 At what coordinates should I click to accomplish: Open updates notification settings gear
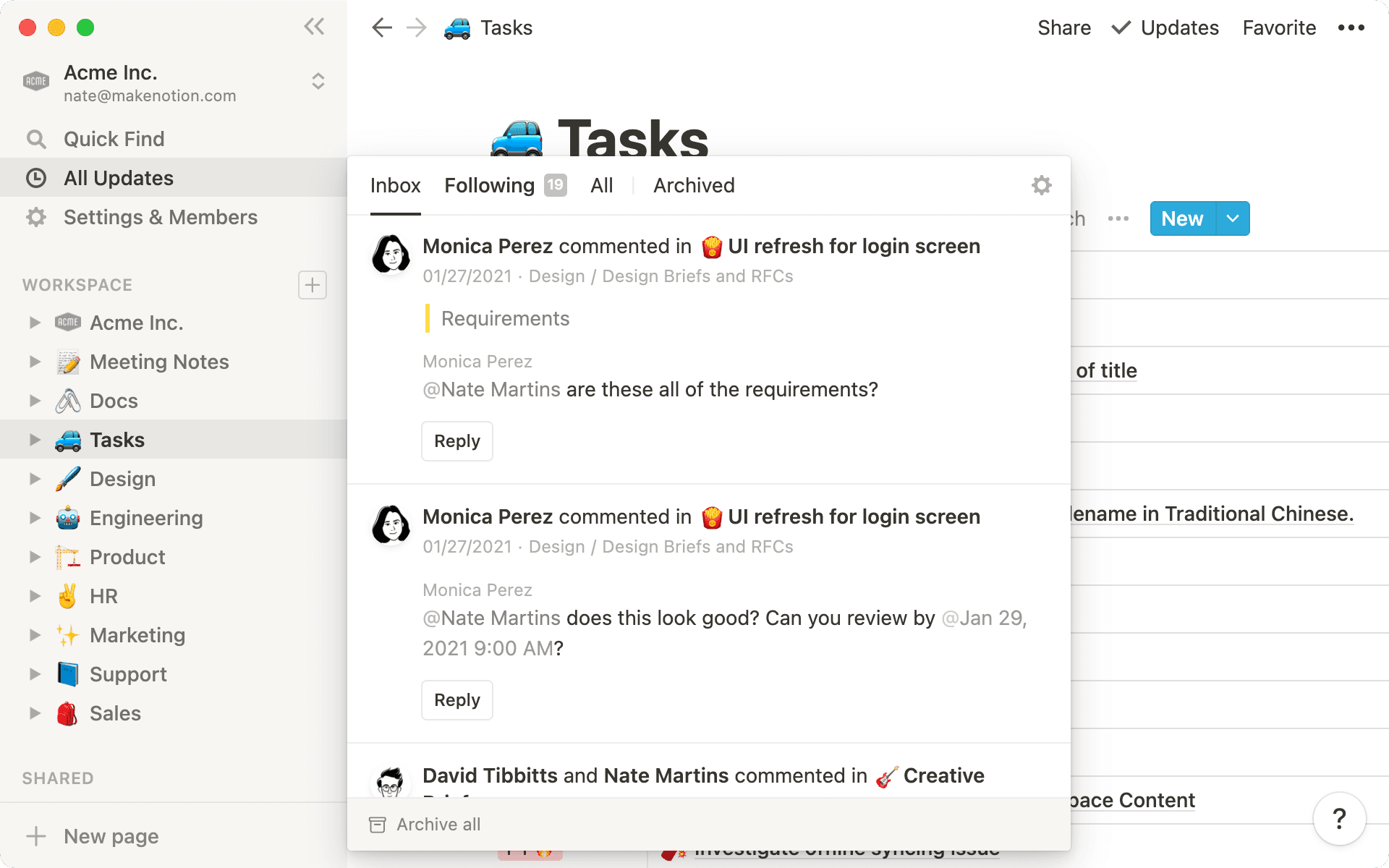[x=1041, y=185]
